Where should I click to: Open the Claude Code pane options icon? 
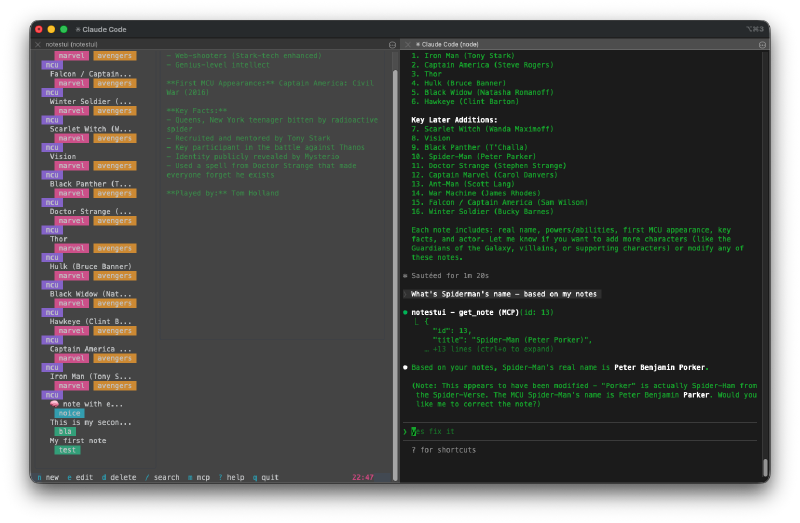pos(762,45)
